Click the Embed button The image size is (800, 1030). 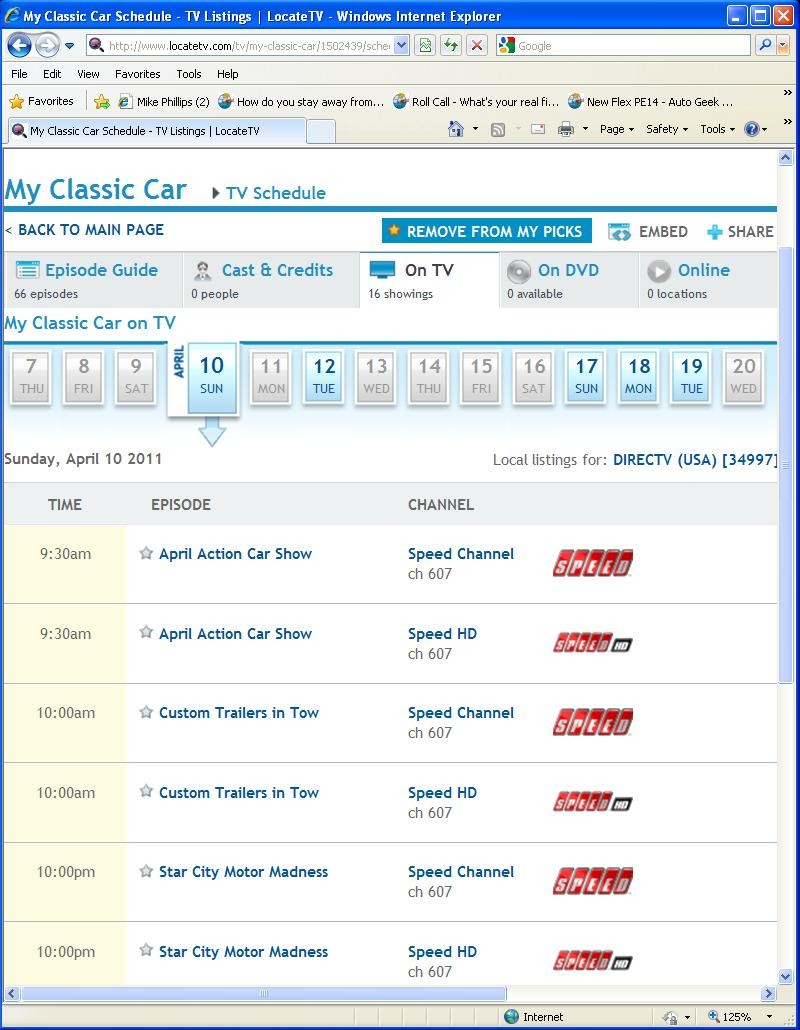pos(648,232)
